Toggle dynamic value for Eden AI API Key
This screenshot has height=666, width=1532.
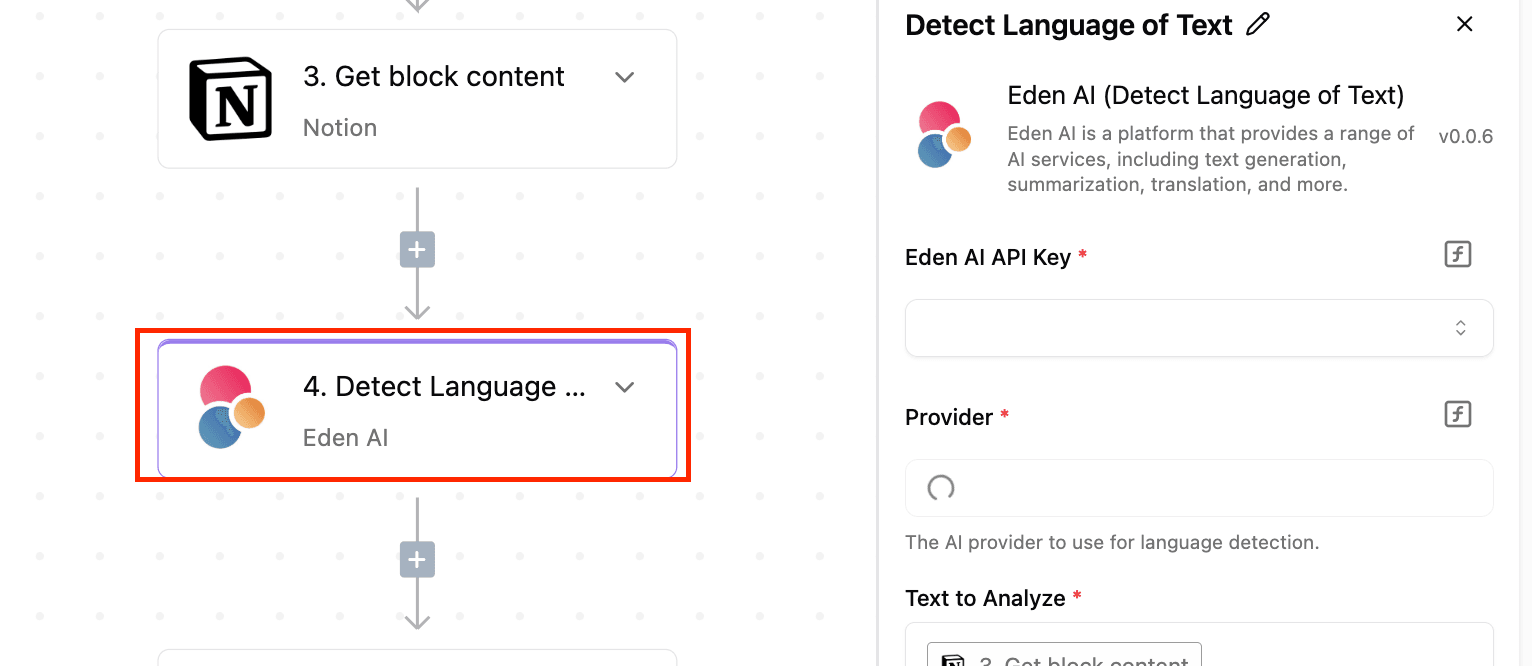(x=1458, y=255)
